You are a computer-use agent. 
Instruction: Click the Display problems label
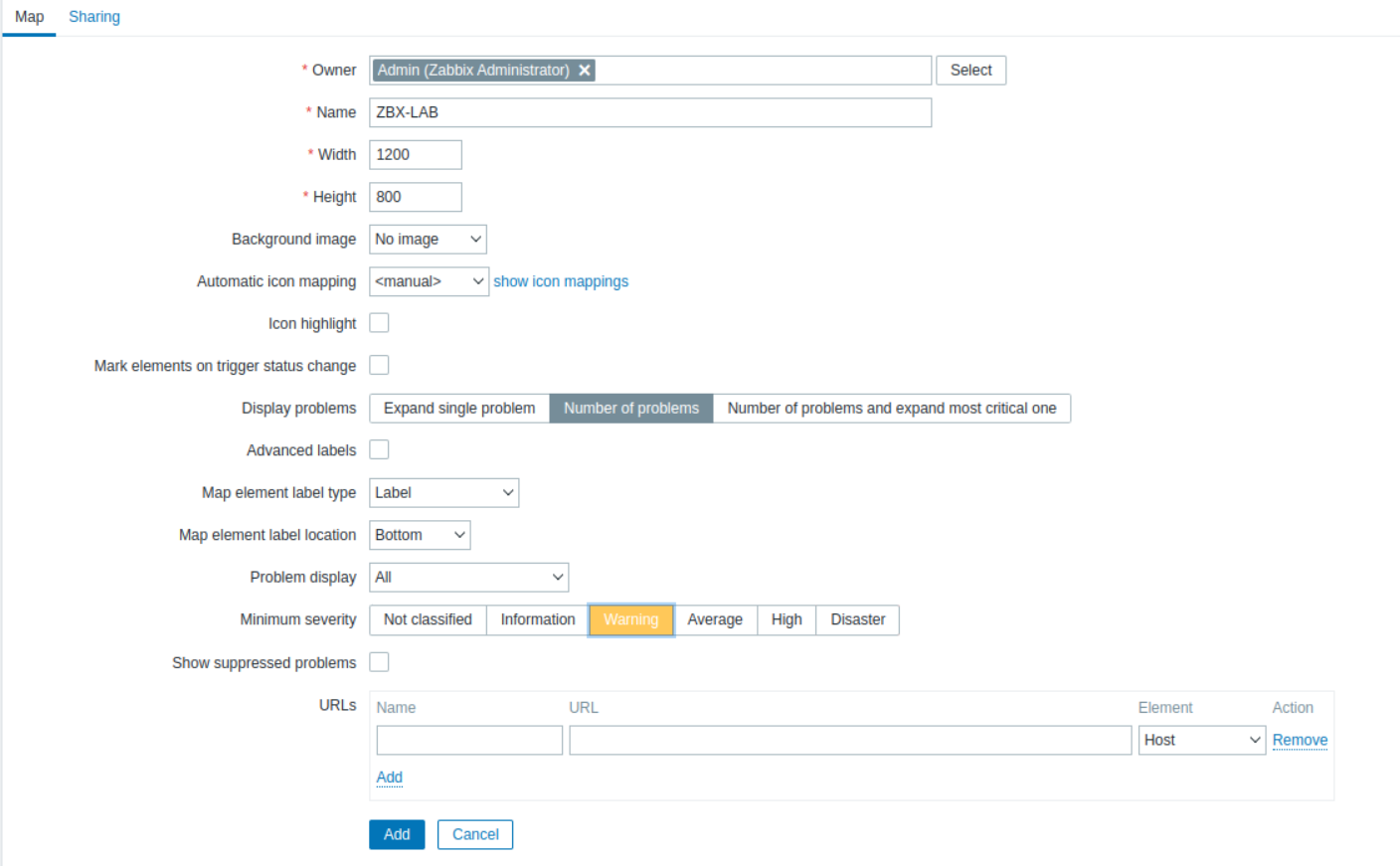point(298,409)
